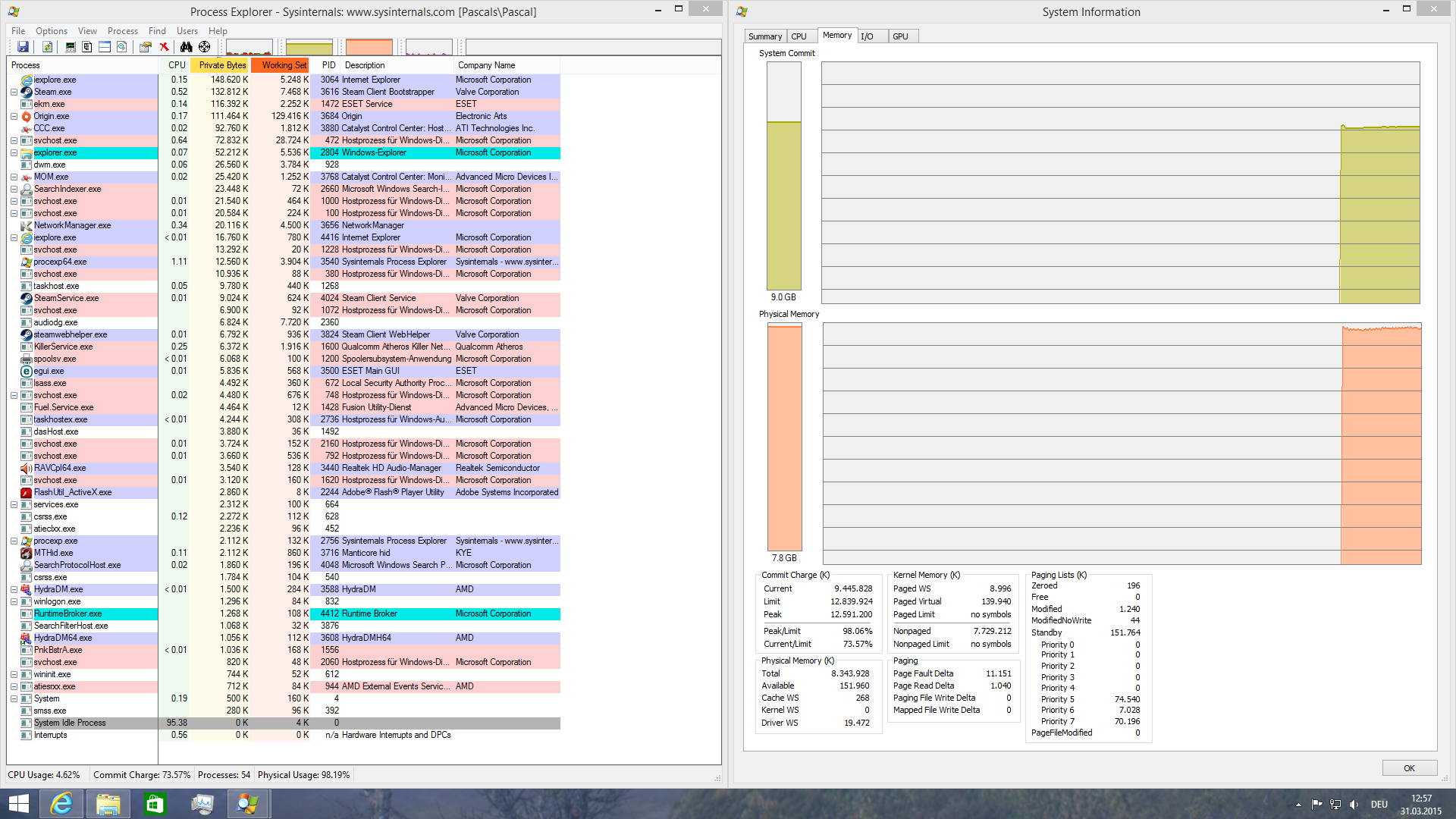Click the spoolsv.exe printer icon
The width and height of the screenshot is (1456, 819).
(27, 359)
